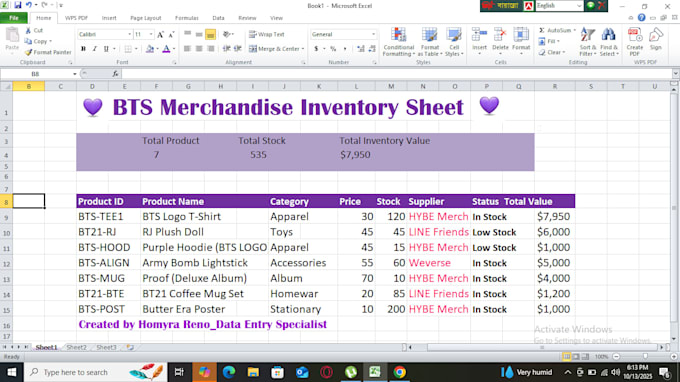
Task: Switch to Normal view in status bar
Action: [x=566, y=356]
